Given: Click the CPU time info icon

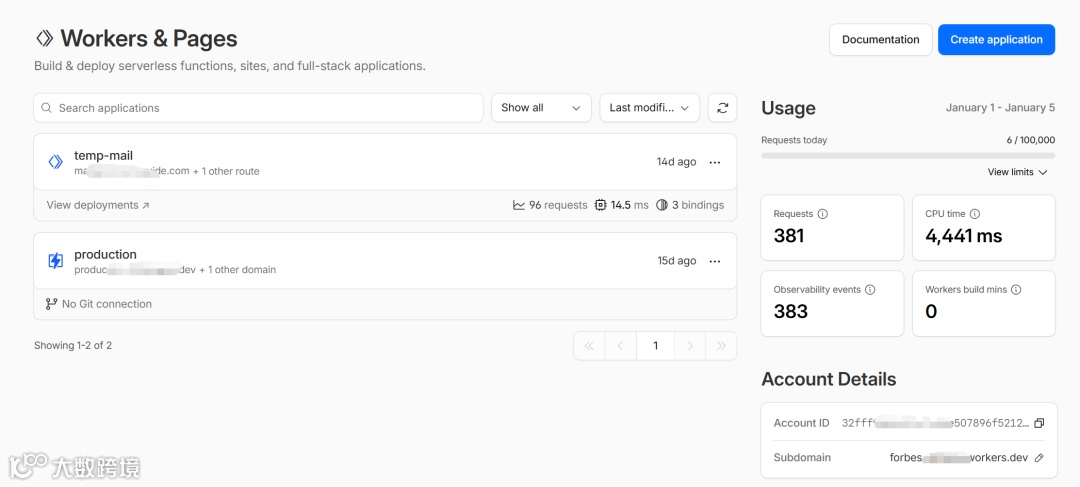Looking at the screenshot, I should pos(975,214).
